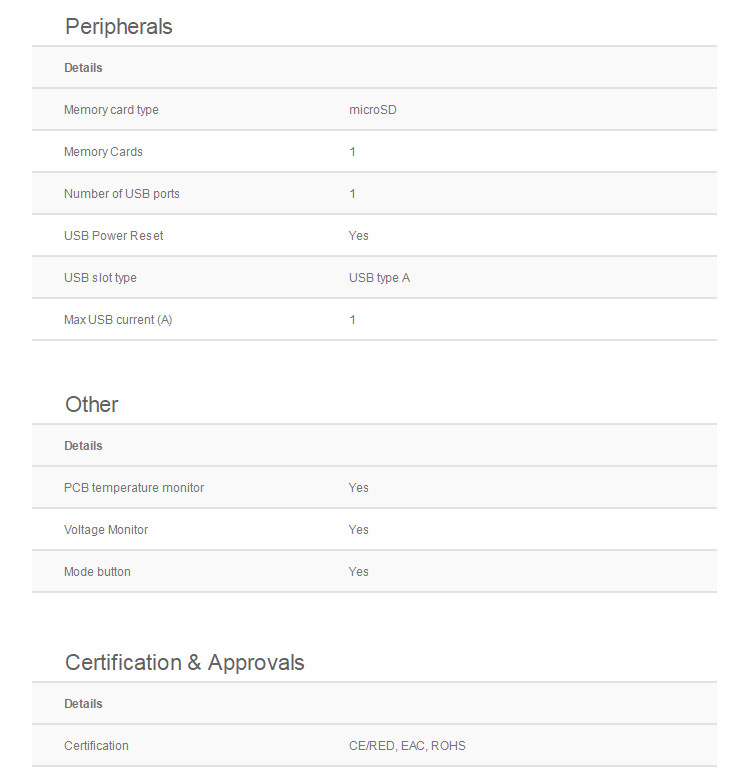Click the Voltage Monitor label

tap(106, 530)
